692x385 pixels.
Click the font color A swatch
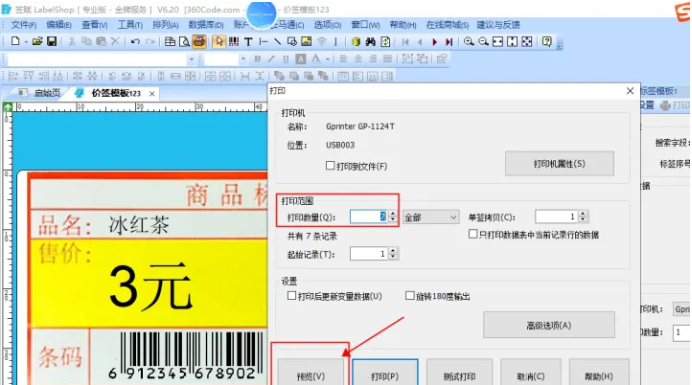(x=316, y=59)
